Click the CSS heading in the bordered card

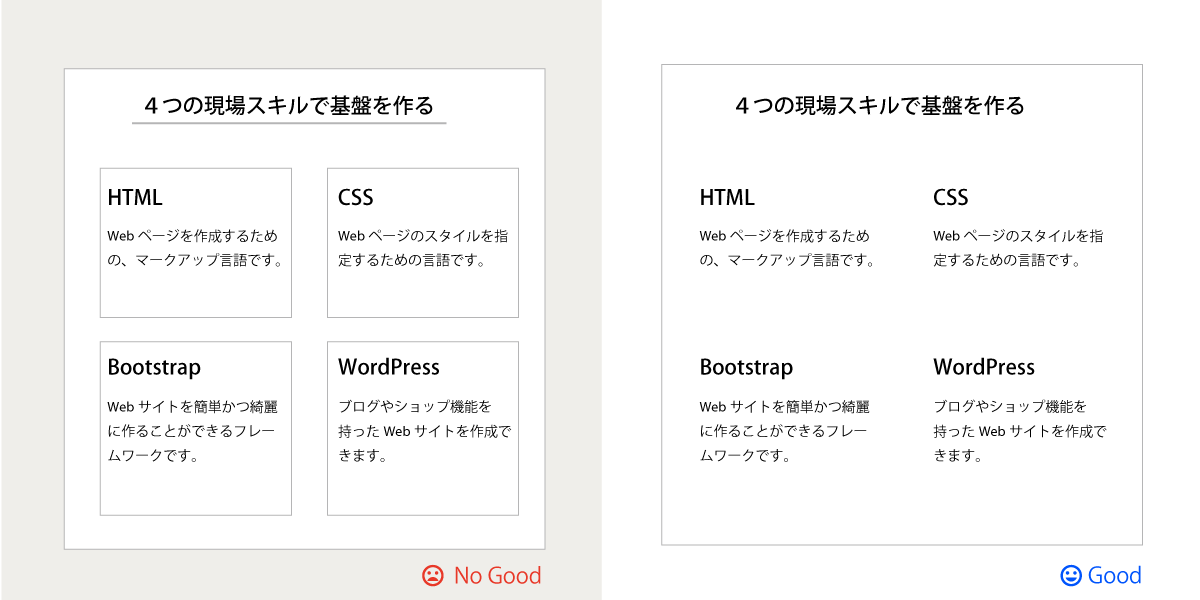(355, 197)
